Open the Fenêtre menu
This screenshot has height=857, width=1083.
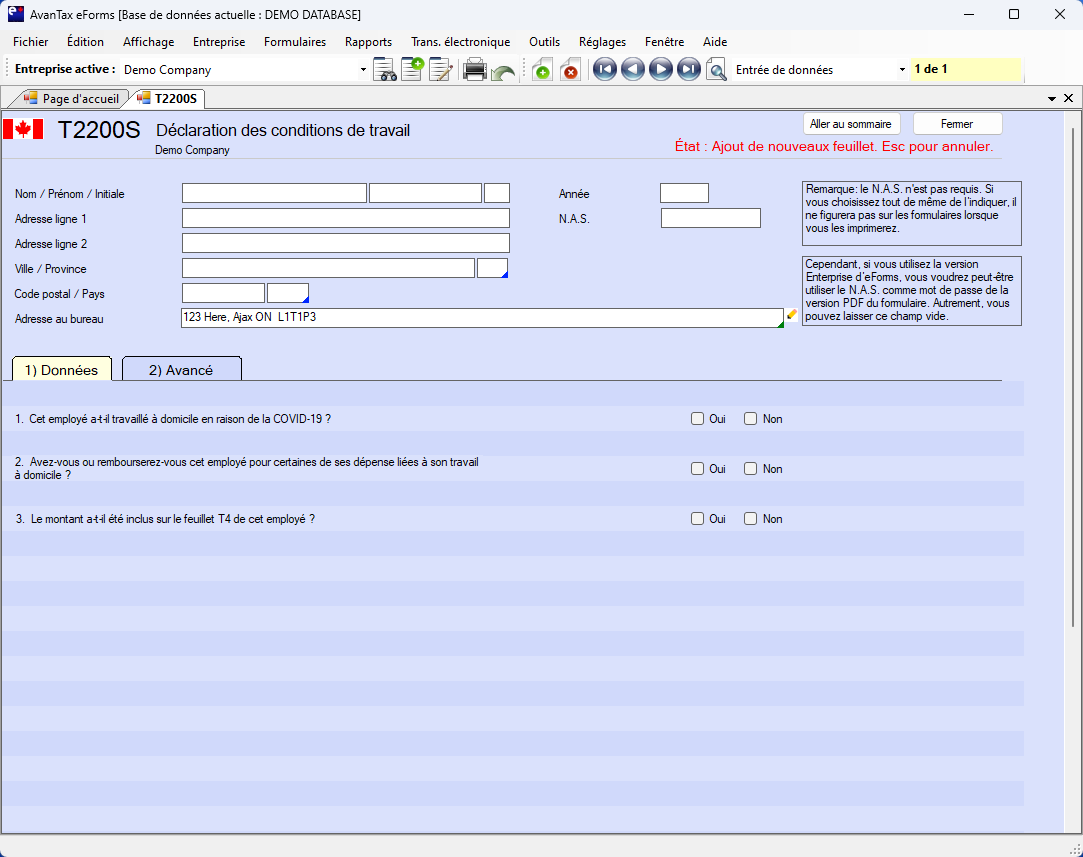click(x=664, y=42)
